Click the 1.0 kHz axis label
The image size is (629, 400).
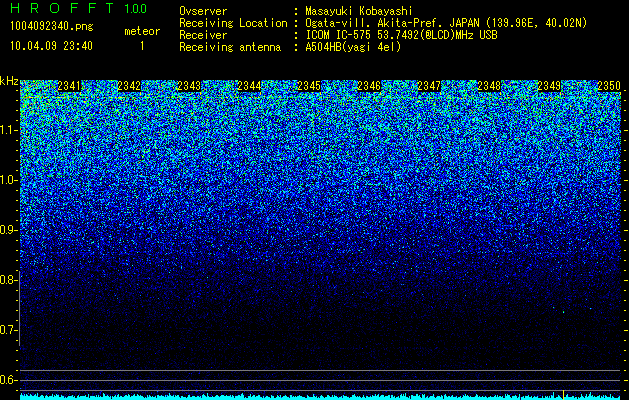[8, 180]
